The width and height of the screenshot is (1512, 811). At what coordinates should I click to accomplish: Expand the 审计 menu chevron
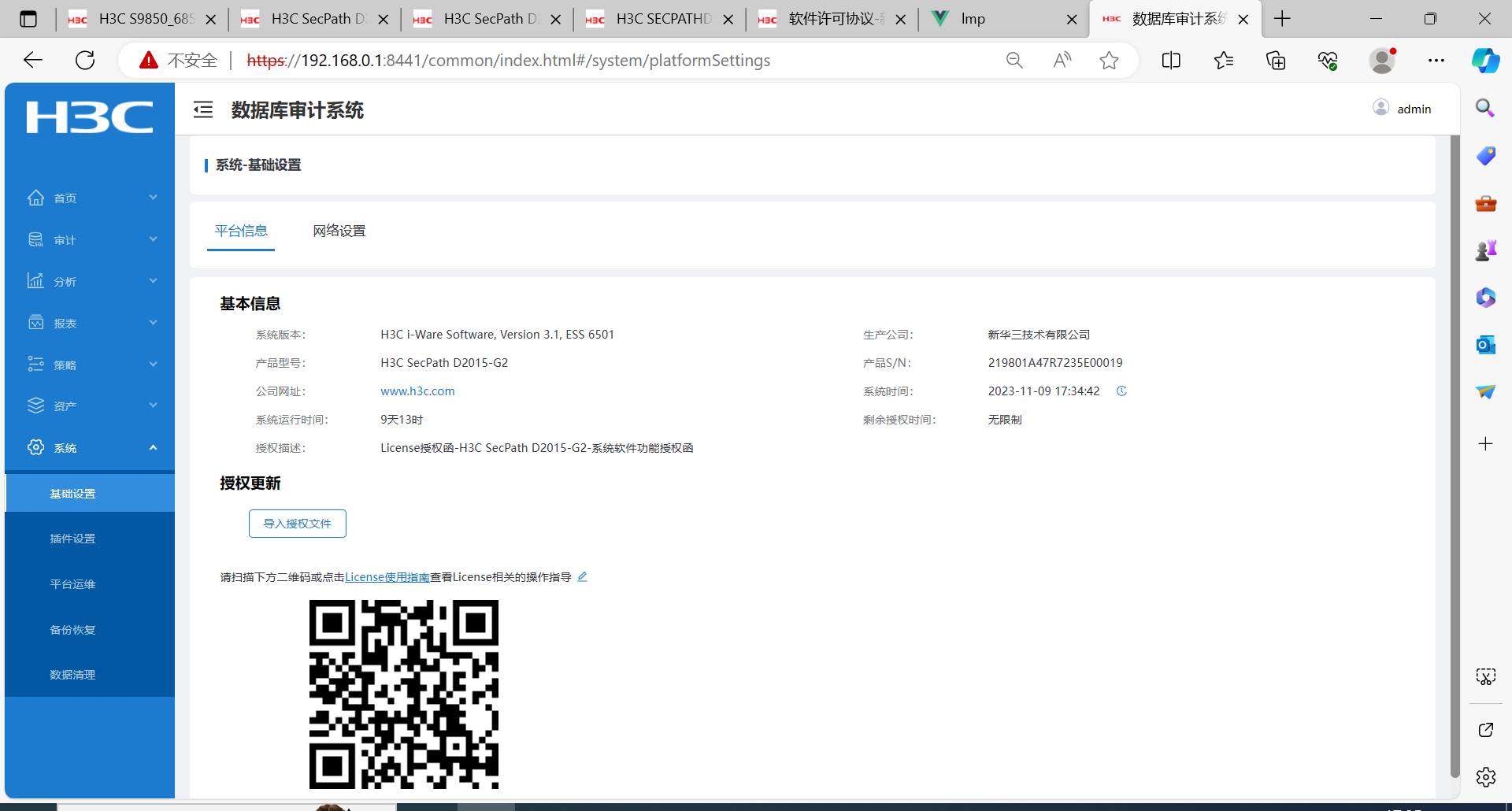click(x=154, y=239)
